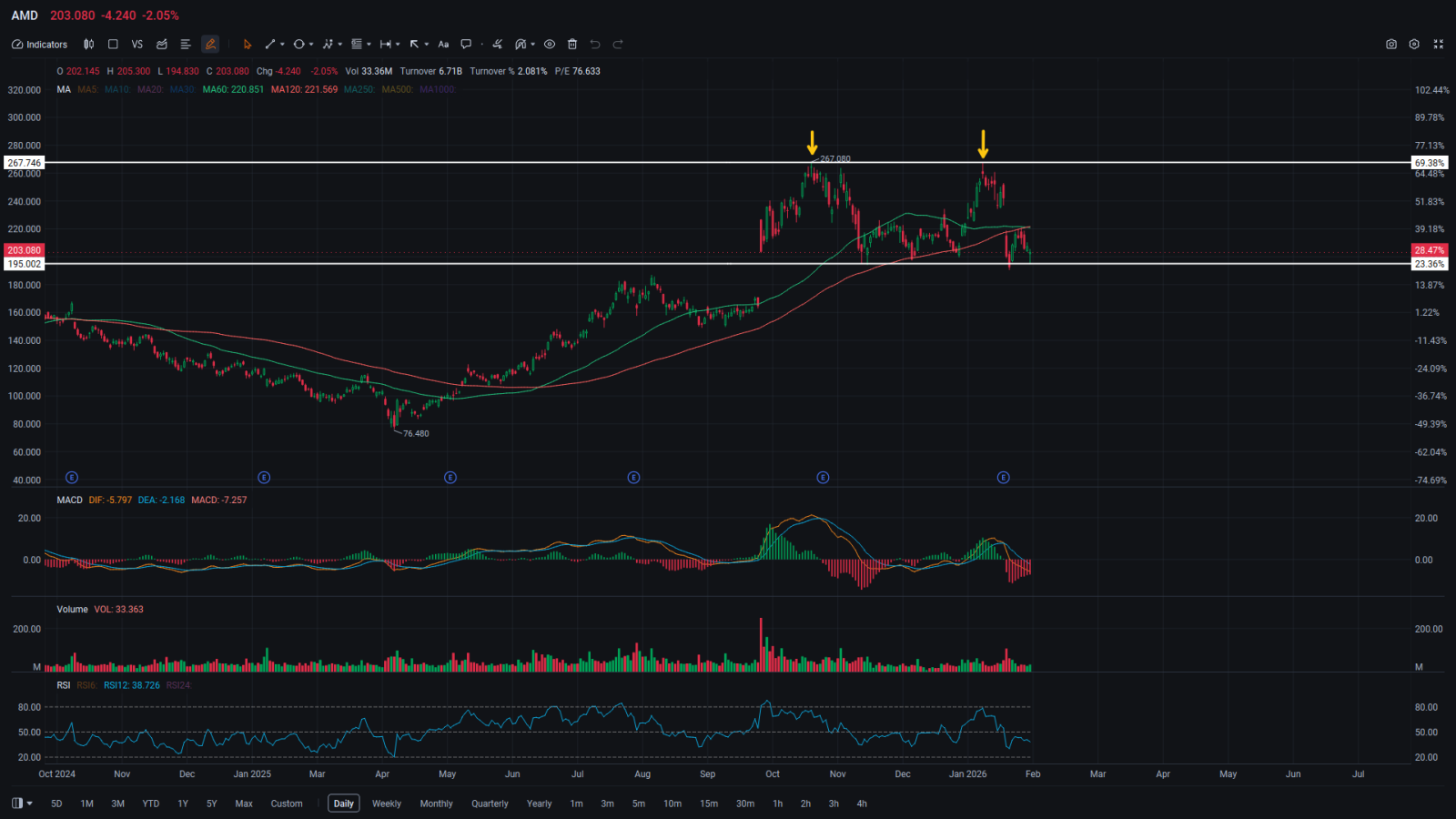Toggle the highlighted drawing pencil tool
The image size is (1456, 819).
(210, 44)
